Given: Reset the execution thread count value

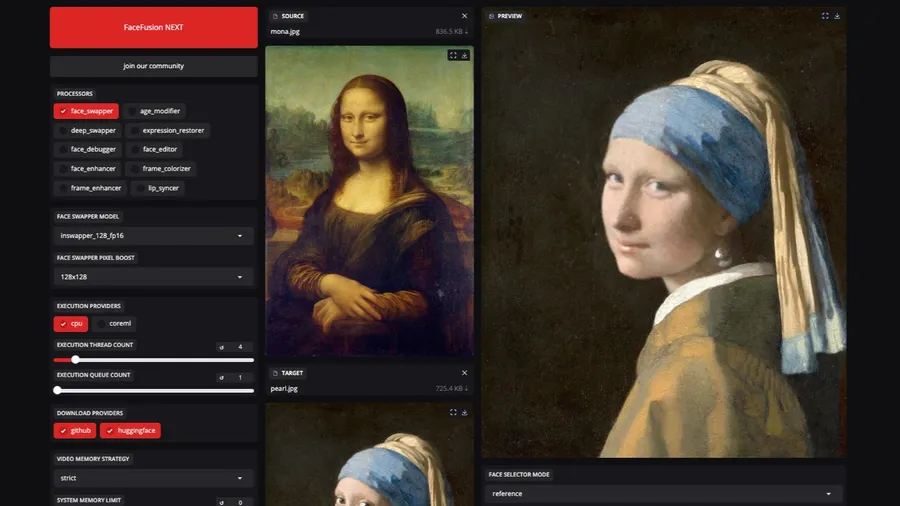Looking at the screenshot, I should pyautogui.click(x=221, y=347).
